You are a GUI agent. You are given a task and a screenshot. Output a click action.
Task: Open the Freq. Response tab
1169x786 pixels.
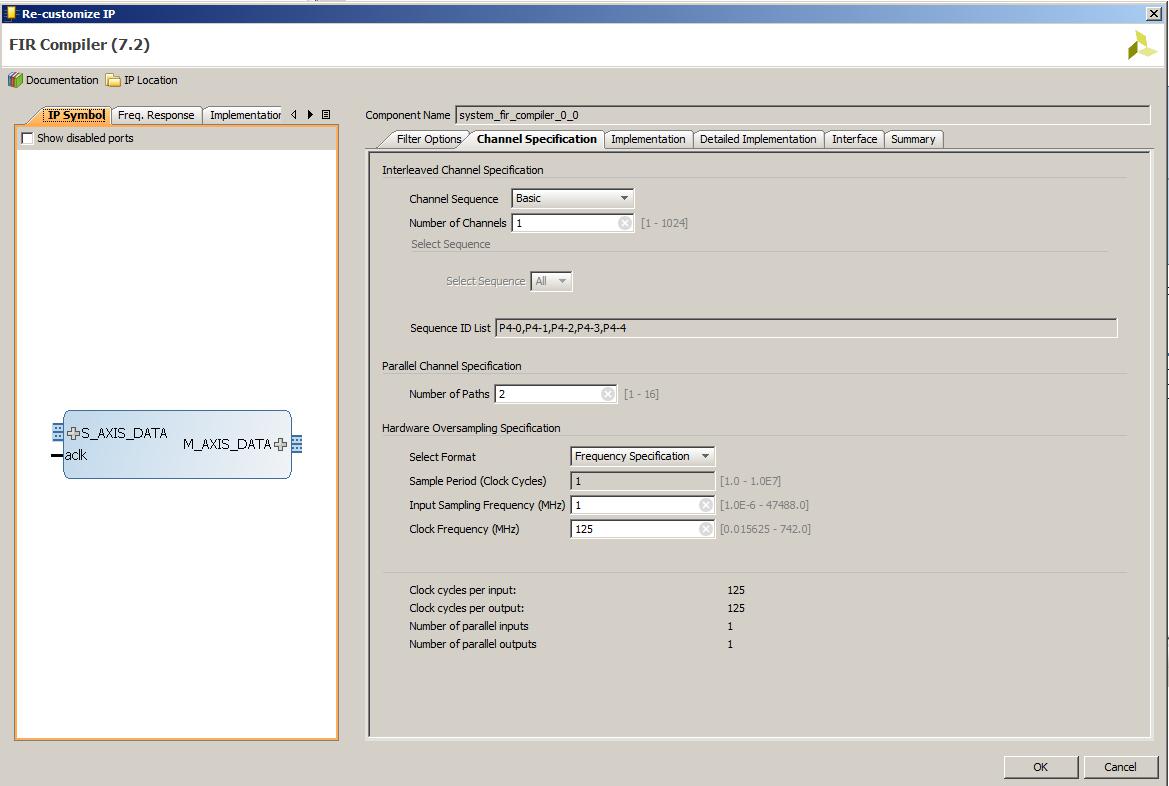tap(156, 115)
